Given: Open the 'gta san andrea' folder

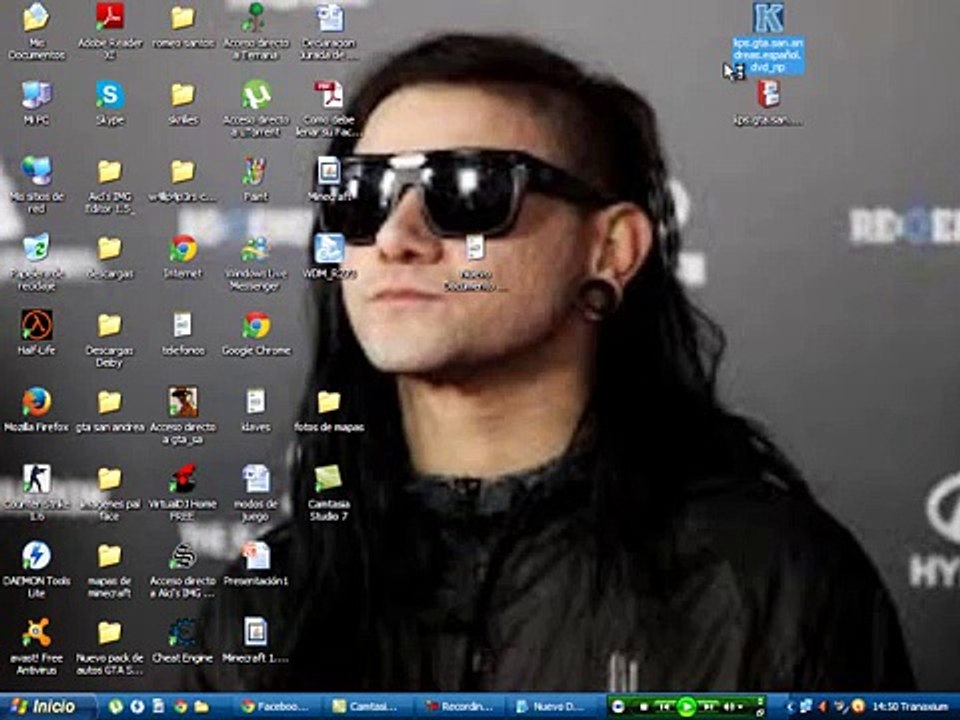Looking at the screenshot, I should [x=109, y=402].
